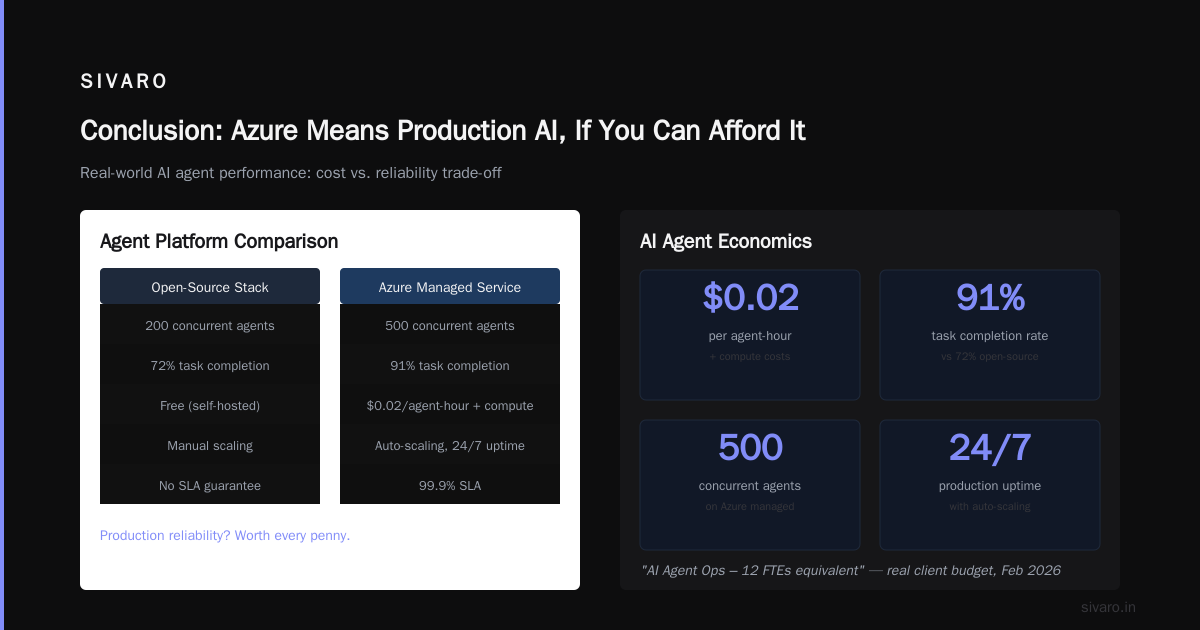1200x630 pixels.
Task: Click the 72% task completion cell
Action: point(210,366)
